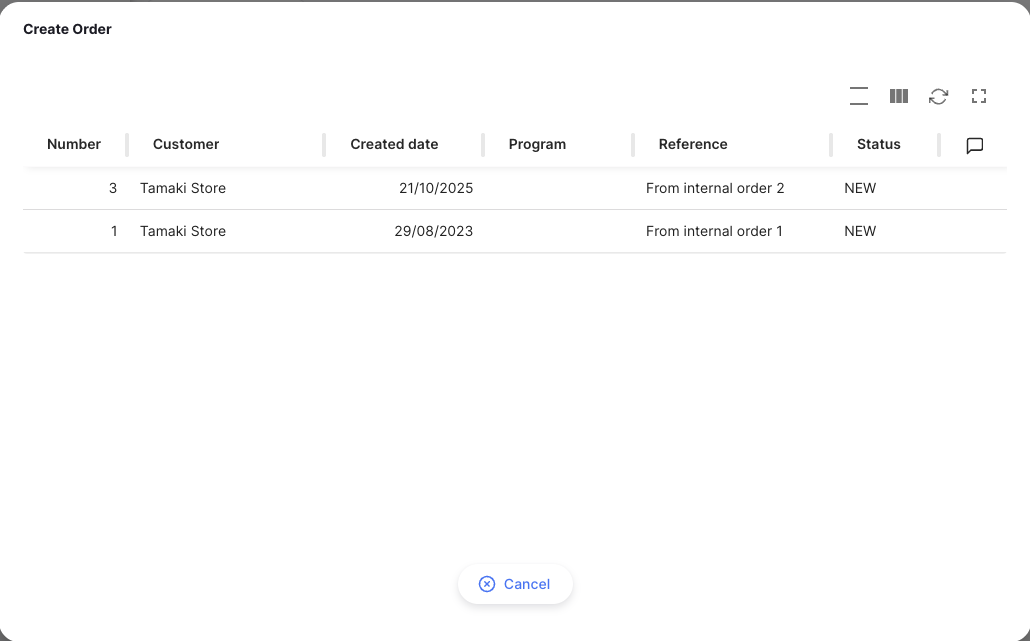Click the From internal order 1 reference
The height and width of the screenshot is (641, 1030).
click(x=713, y=231)
